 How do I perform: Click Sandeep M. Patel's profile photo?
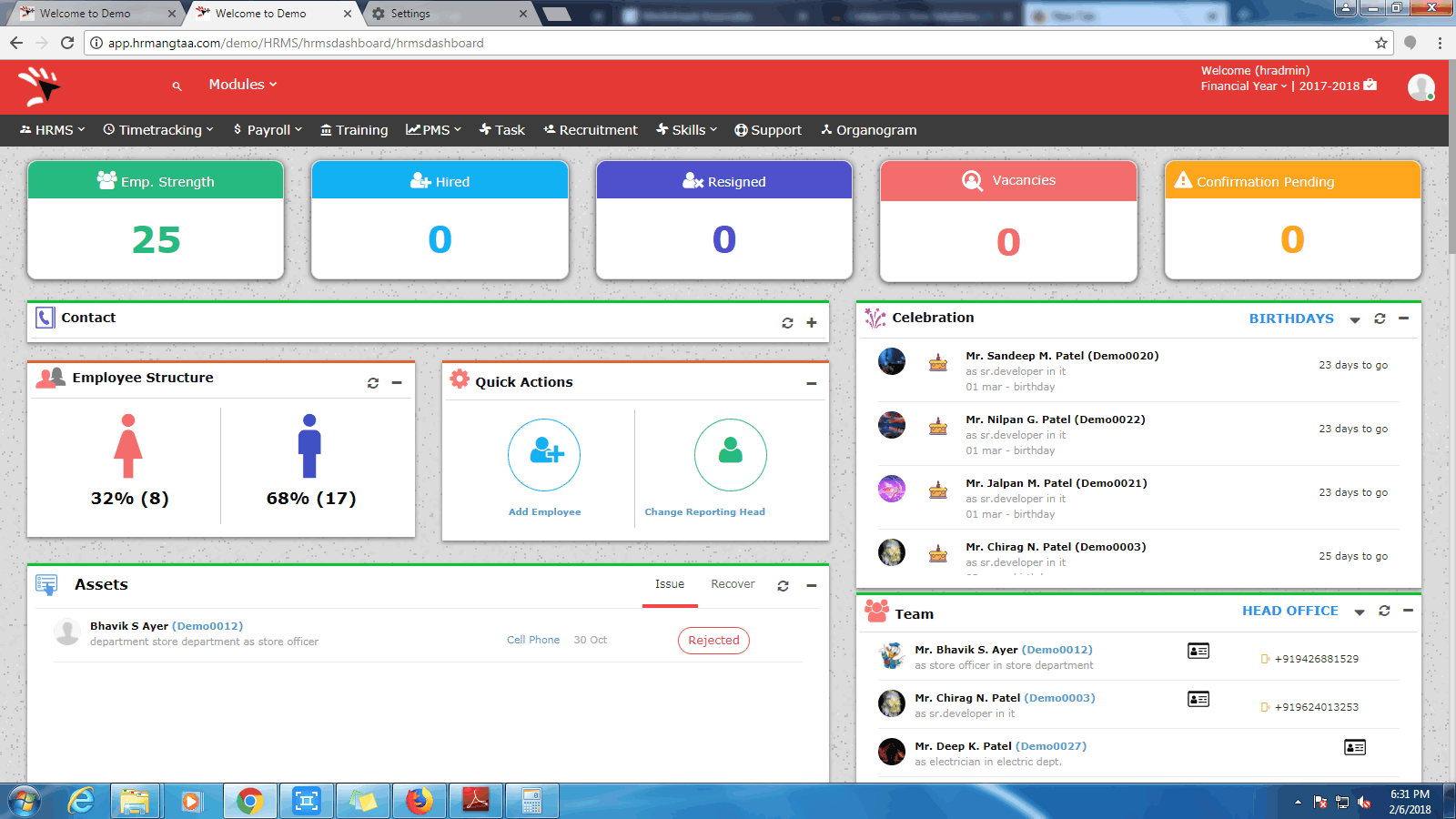point(892,361)
